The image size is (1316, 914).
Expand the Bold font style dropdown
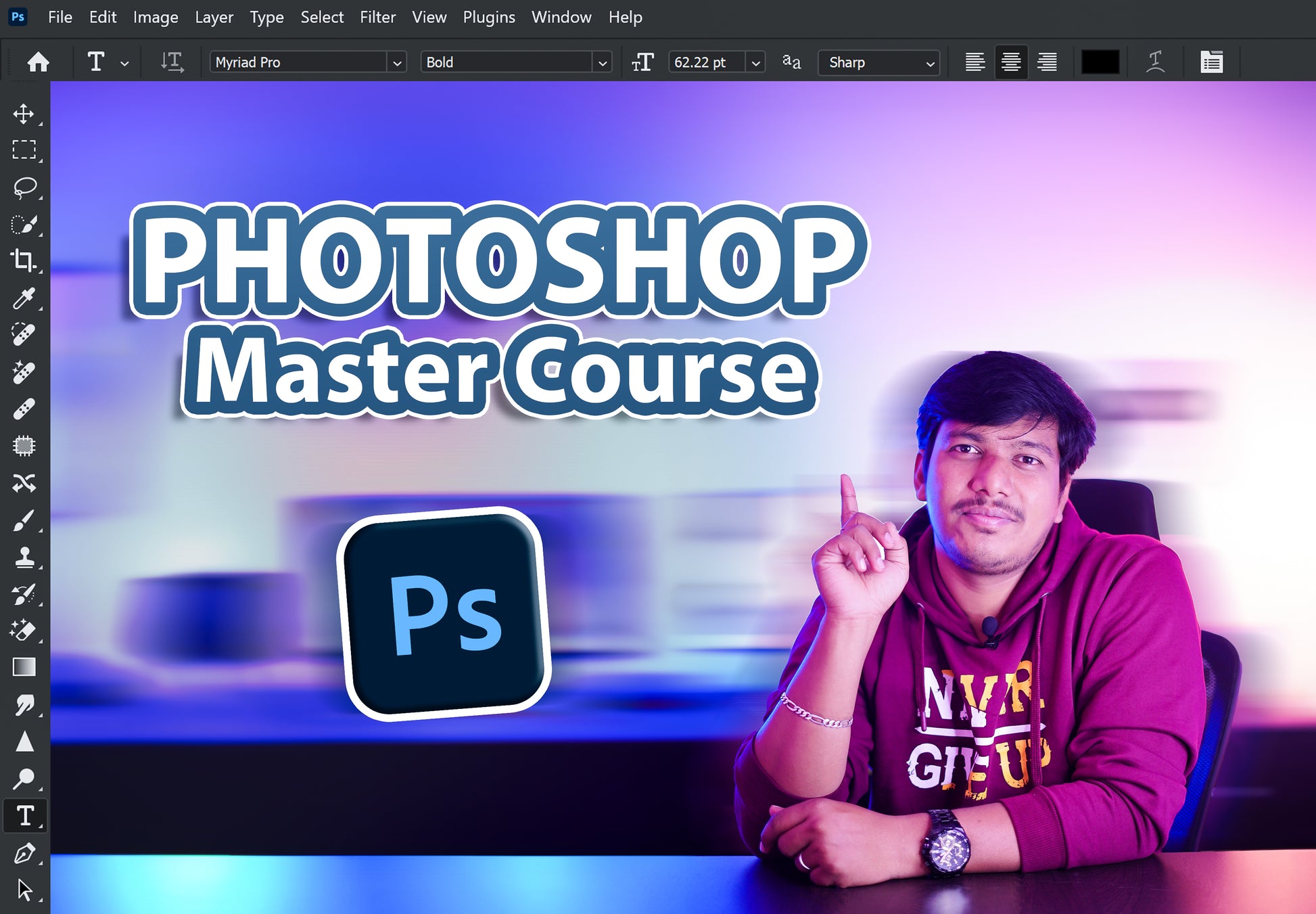[602, 63]
